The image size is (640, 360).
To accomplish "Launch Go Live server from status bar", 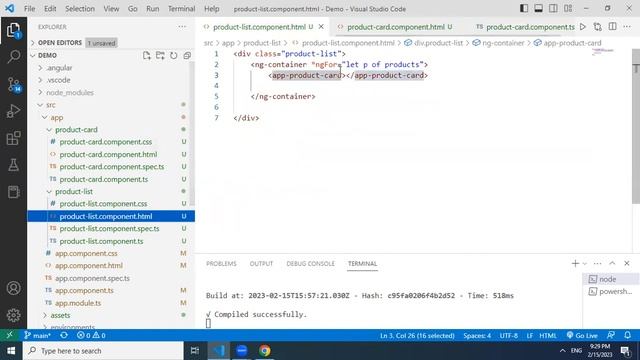I will 582,336.
